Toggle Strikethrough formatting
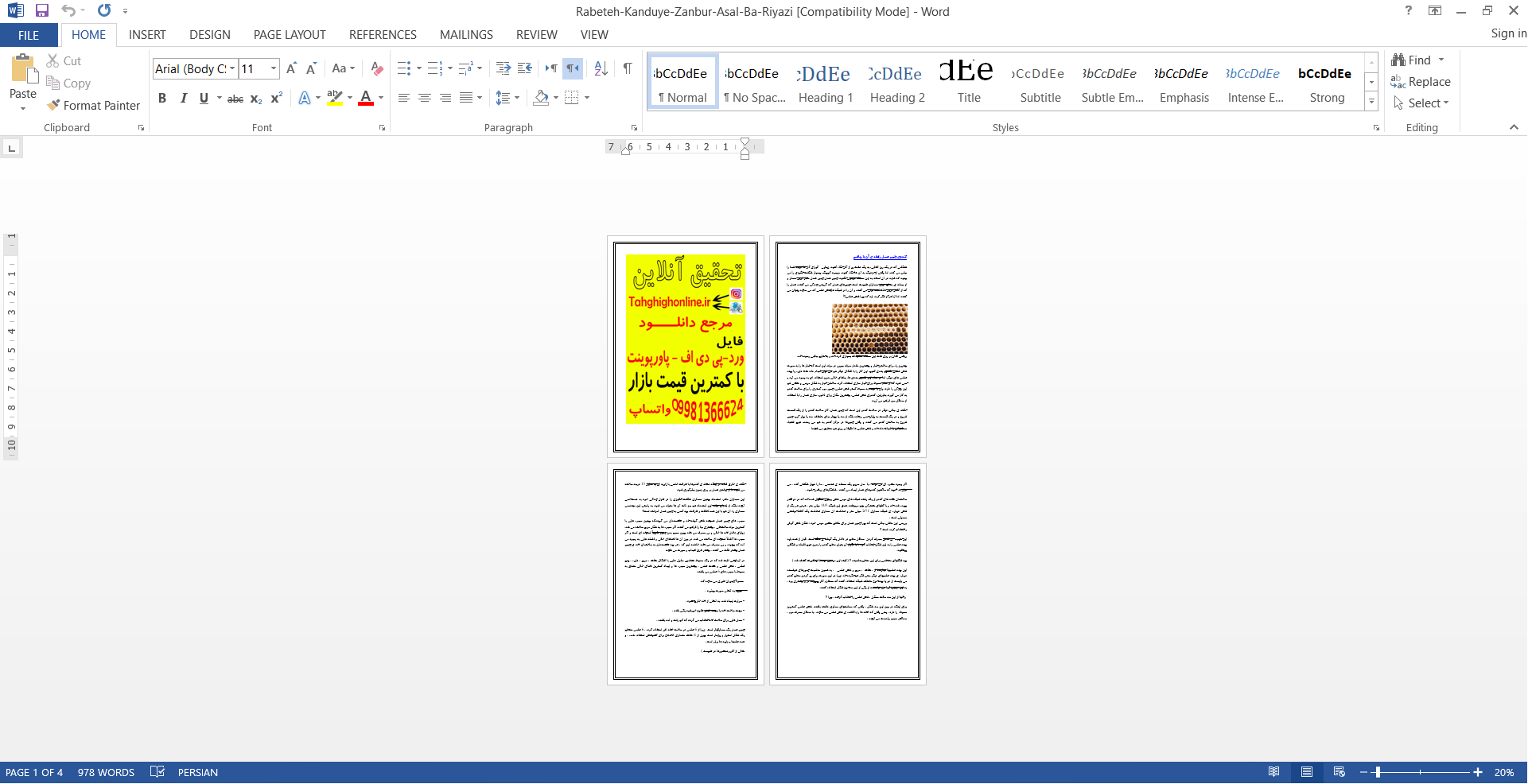The width and height of the screenshot is (1532, 784). pyautogui.click(x=235, y=99)
